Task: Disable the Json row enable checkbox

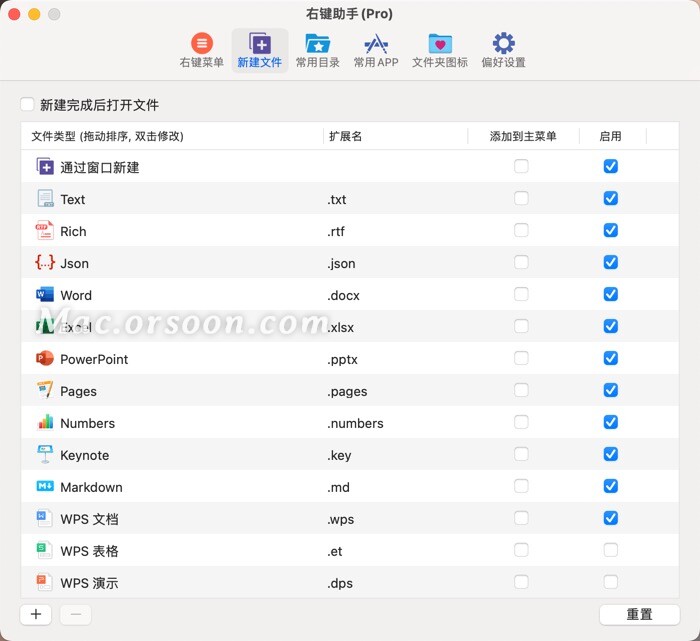Action: tap(611, 262)
